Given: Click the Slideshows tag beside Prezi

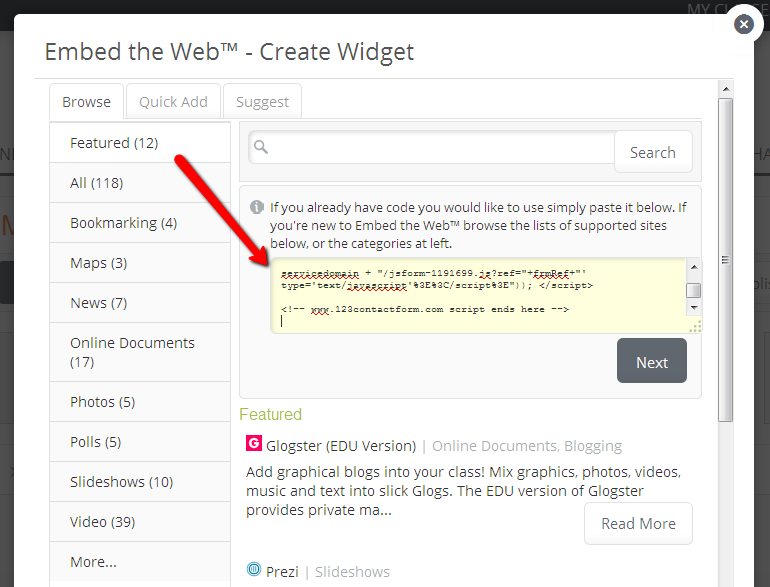Looking at the screenshot, I should tap(352, 572).
